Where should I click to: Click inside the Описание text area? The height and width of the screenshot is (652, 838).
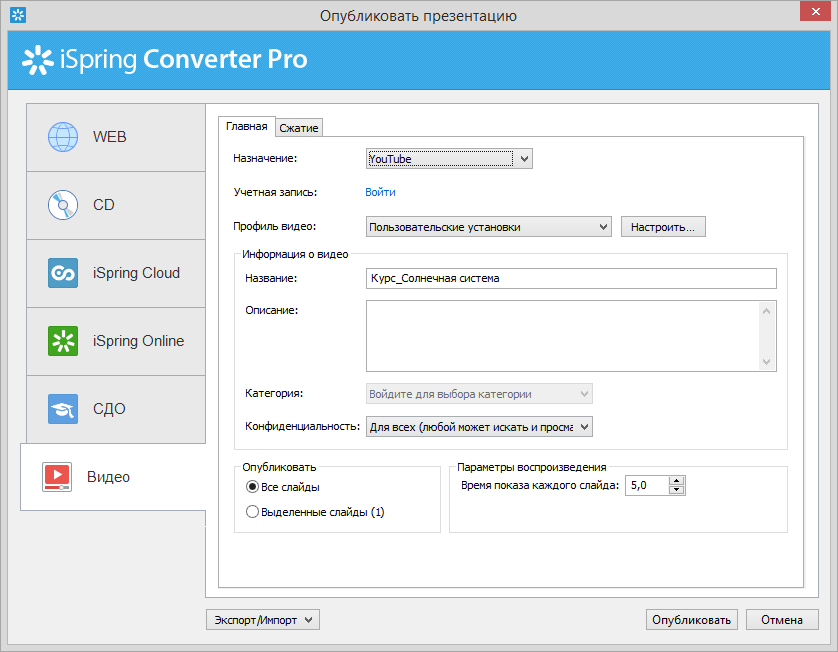[562, 336]
